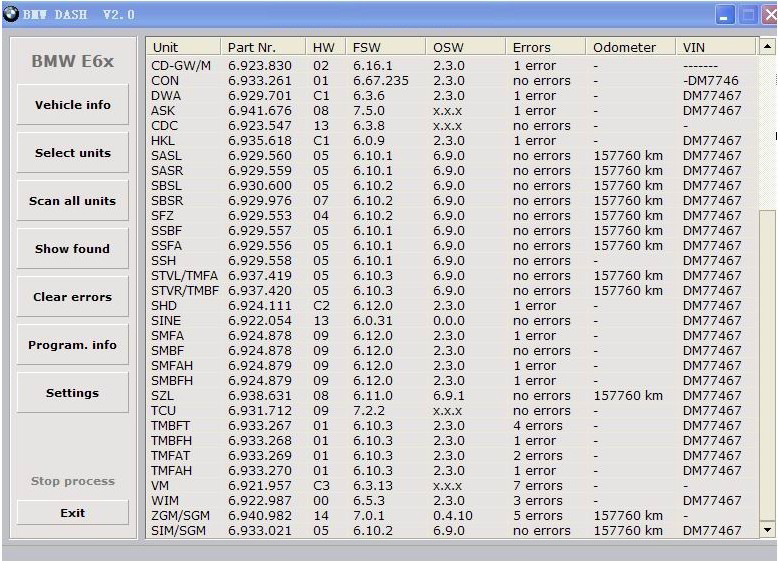Select the SHD unit row
The width and height of the screenshot is (778, 561).
(x=452, y=306)
